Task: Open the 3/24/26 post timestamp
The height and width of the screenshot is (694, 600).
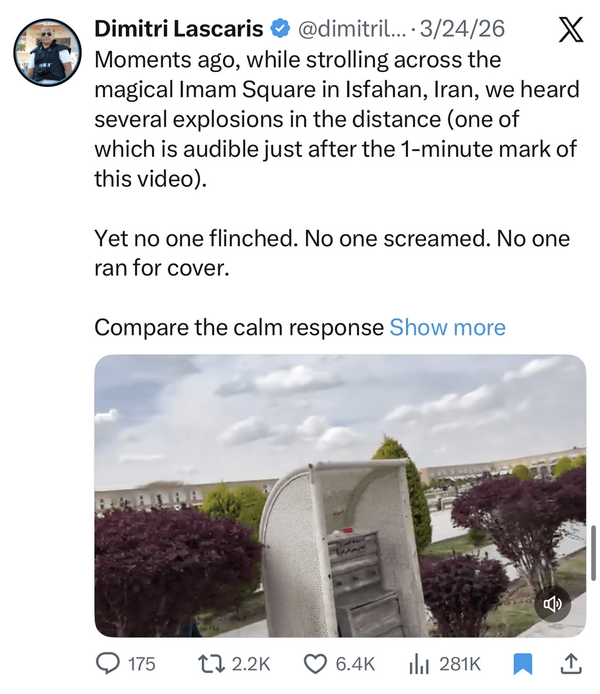Action: pos(462,29)
